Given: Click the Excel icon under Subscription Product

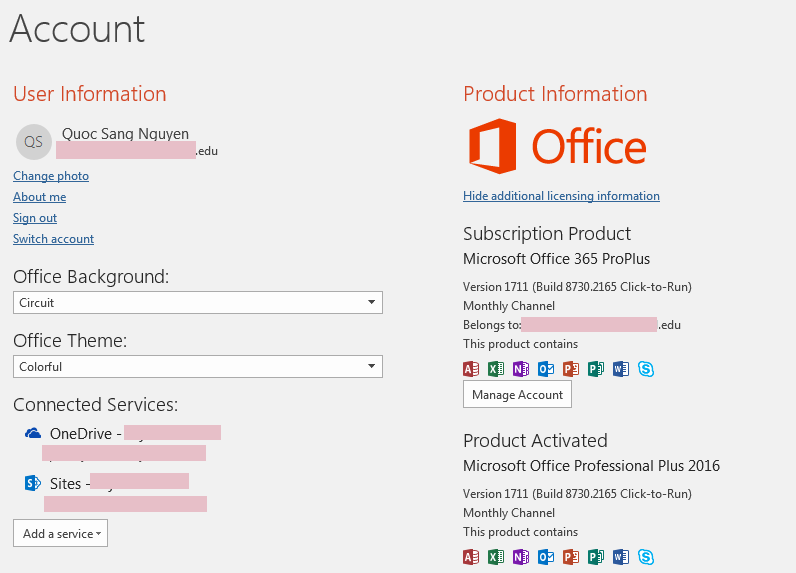Looking at the screenshot, I should [496, 369].
